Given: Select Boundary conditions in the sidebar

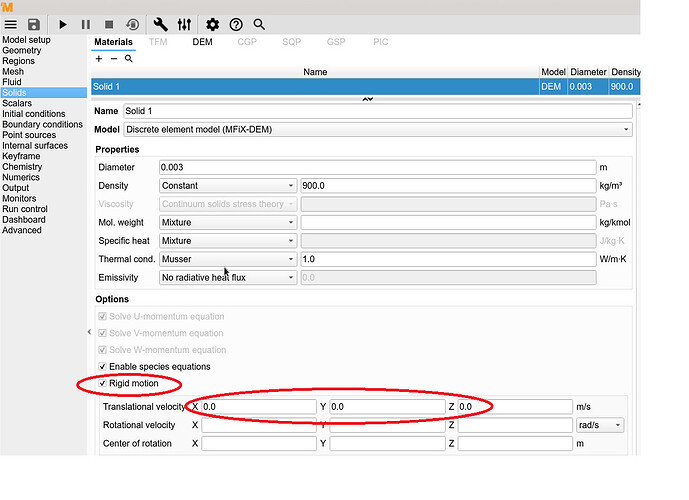Looking at the screenshot, I should [x=42, y=125].
